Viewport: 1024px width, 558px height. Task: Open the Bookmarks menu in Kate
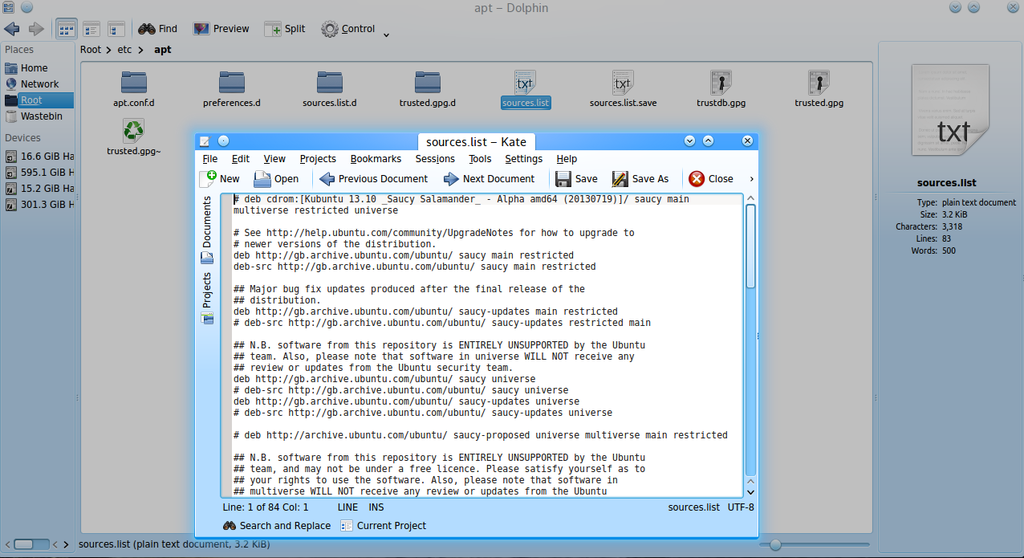pyautogui.click(x=375, y=159)
